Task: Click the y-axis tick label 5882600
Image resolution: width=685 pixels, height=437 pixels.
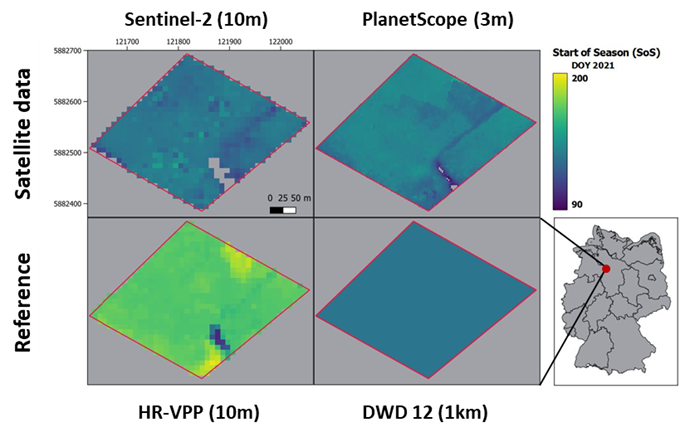Action: (x=67, y=102)
